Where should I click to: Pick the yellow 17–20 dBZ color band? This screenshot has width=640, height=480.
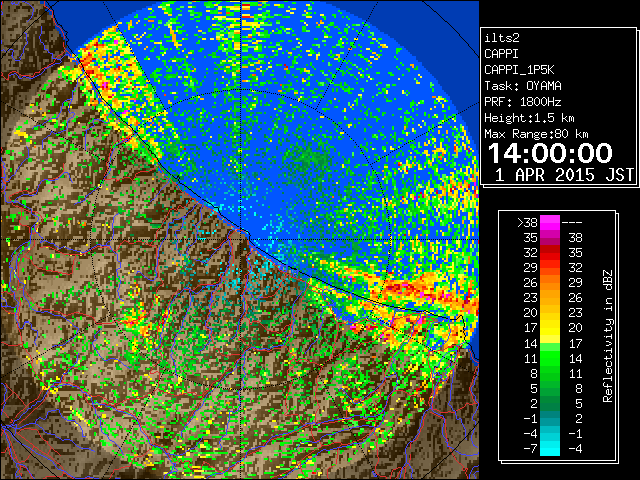pos(550,328)
